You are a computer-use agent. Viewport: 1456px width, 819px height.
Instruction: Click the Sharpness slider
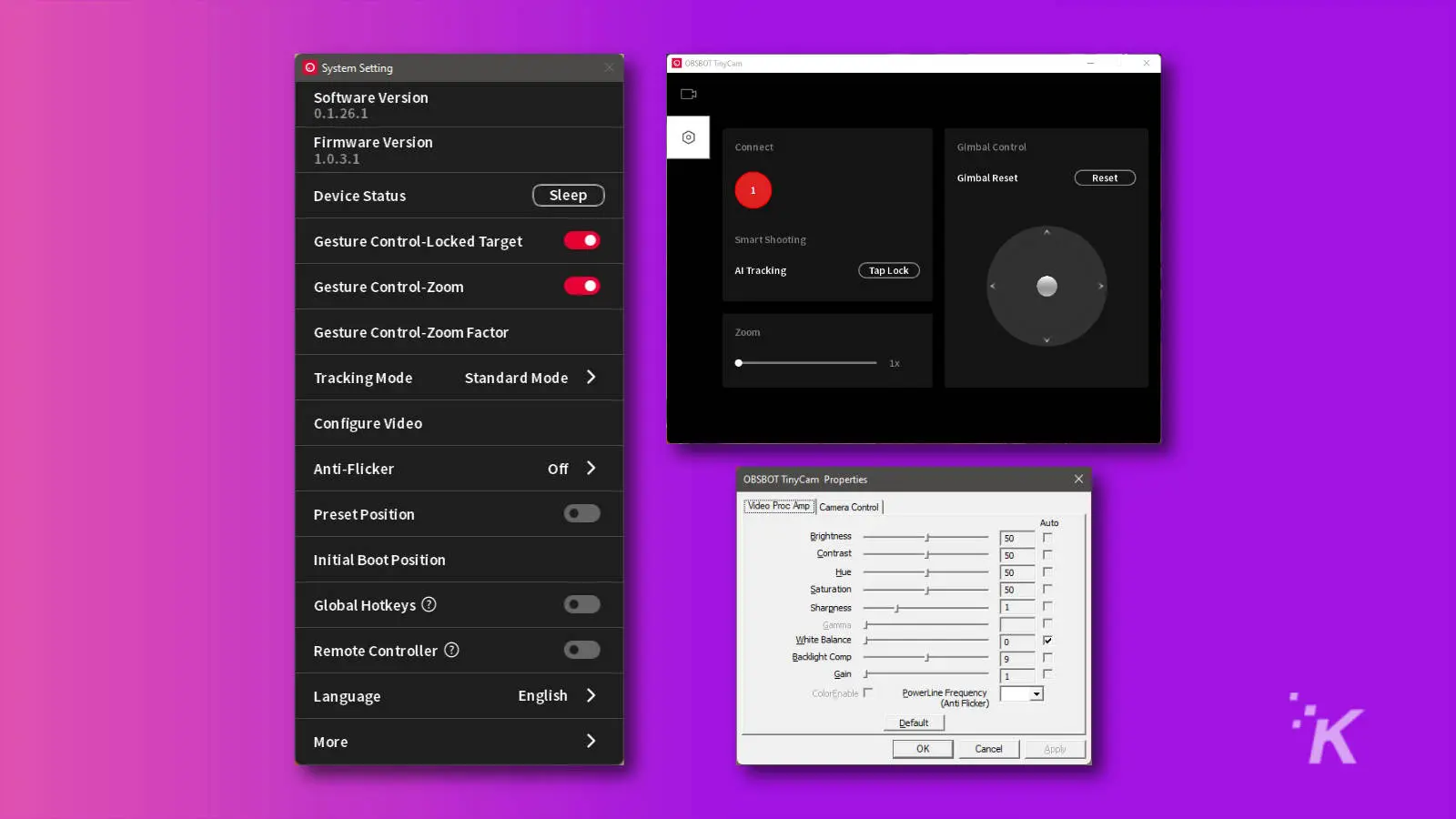pyautogui.click(x=925, y=608)
